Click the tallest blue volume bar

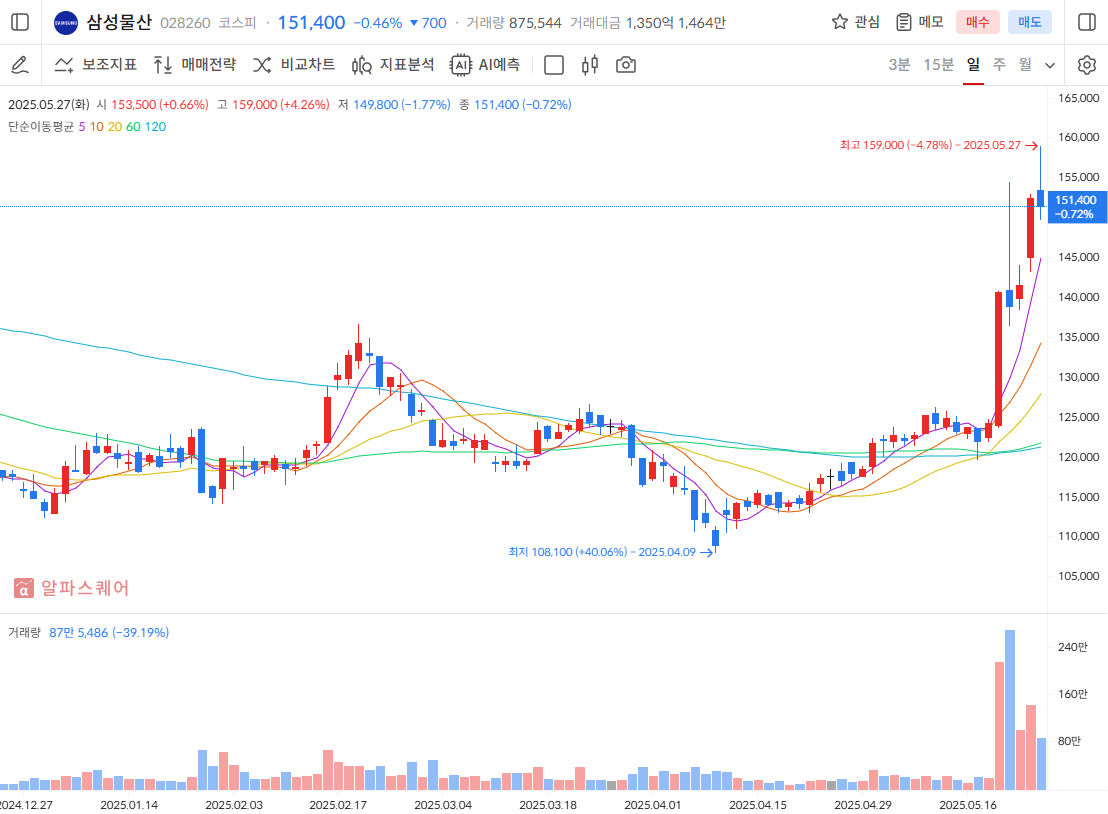[1010, 709]
